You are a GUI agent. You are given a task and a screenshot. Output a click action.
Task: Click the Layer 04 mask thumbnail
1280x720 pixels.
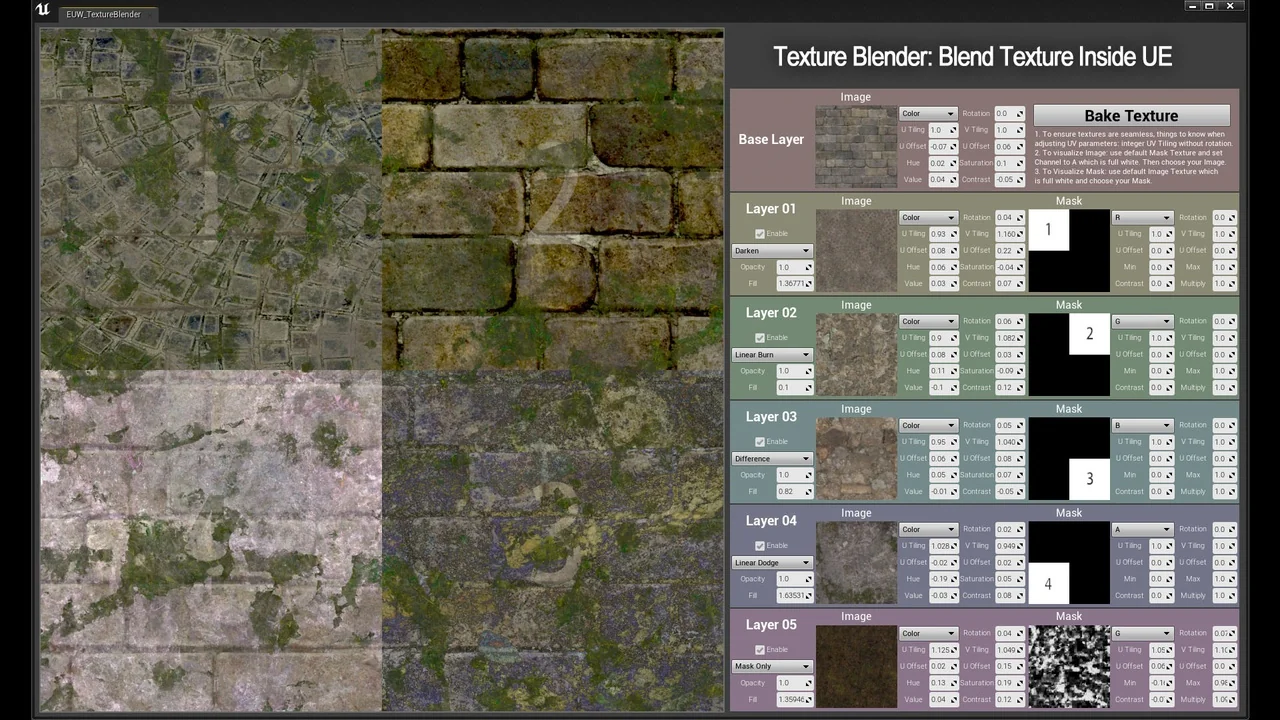(x=1068, y=562)
